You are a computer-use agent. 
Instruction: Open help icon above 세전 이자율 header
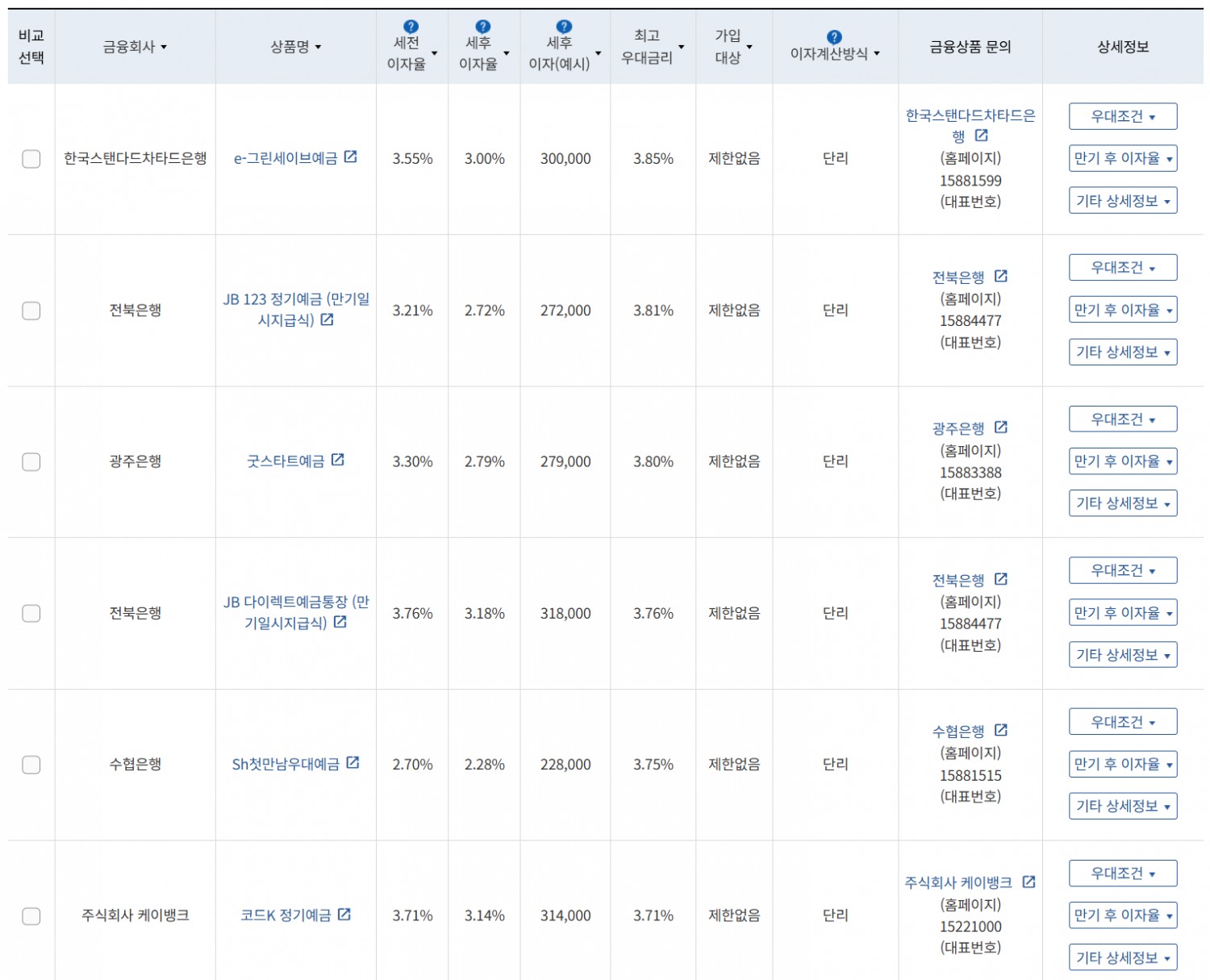pos(411,27)
